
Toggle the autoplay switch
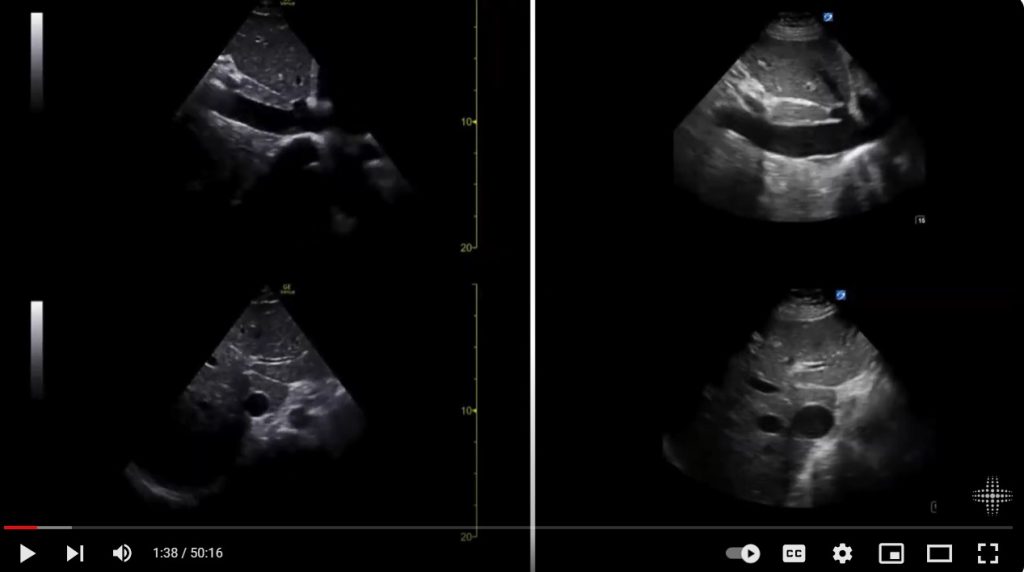[x=743, y=553]
